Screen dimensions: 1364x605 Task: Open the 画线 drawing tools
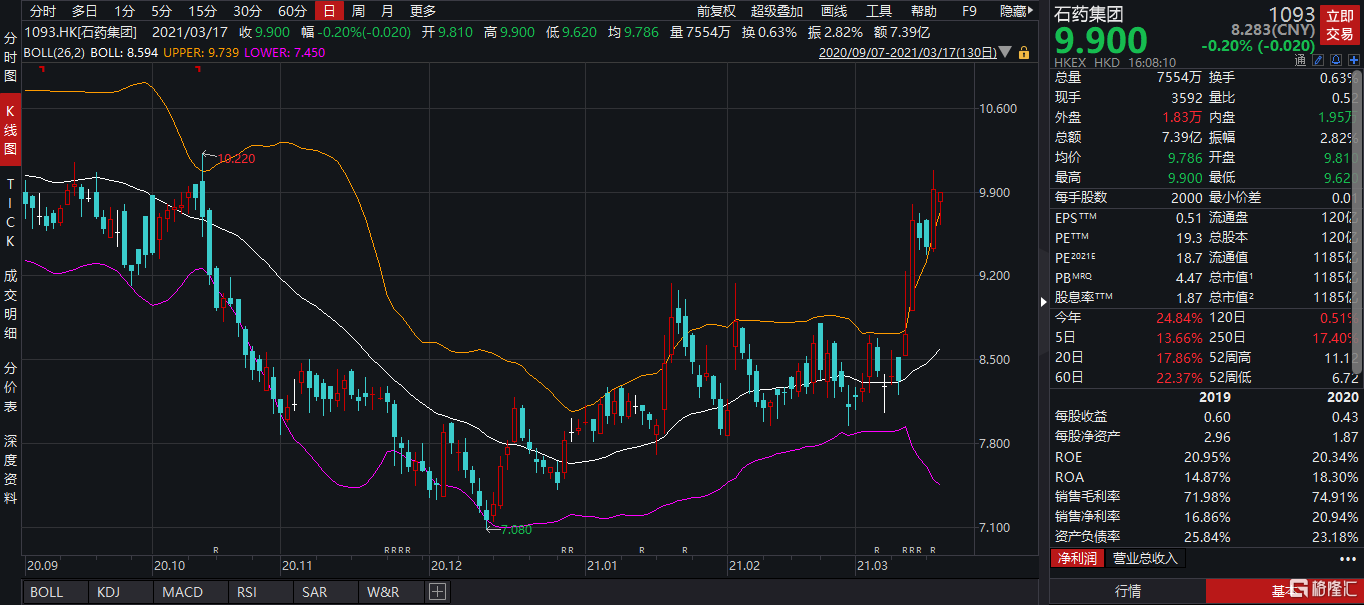(x=834, y=11)
